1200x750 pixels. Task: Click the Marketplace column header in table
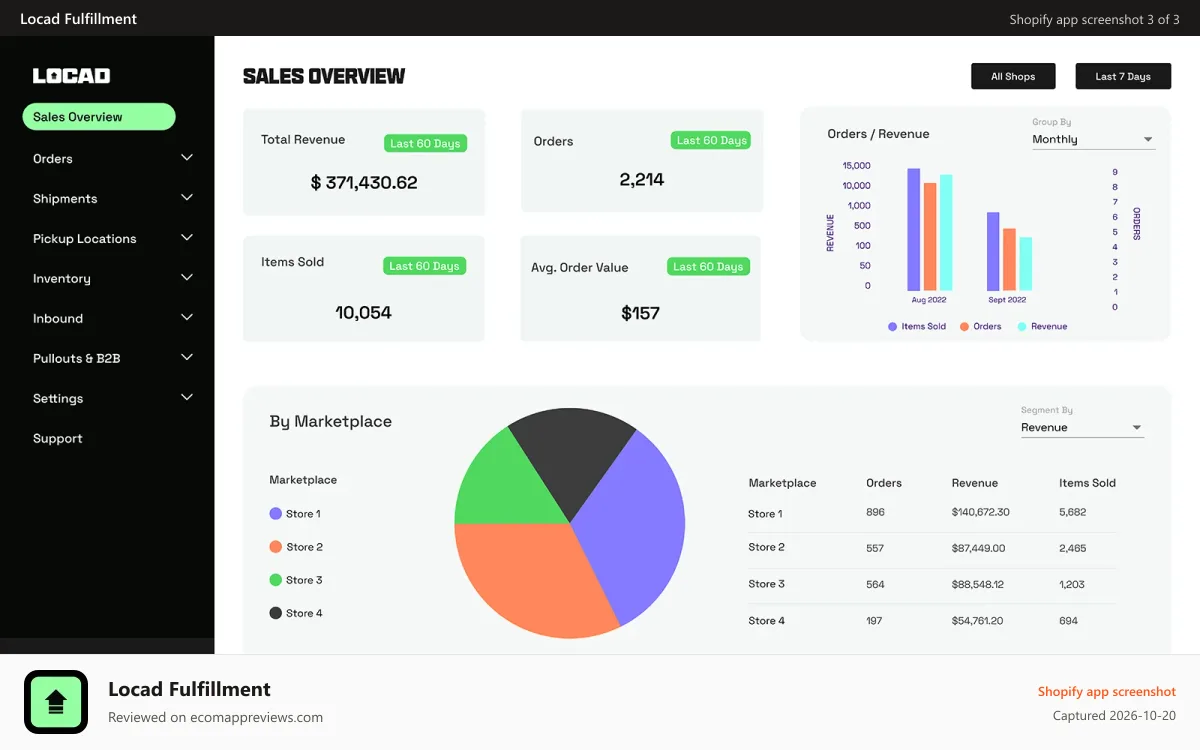[x=782, y=483]
